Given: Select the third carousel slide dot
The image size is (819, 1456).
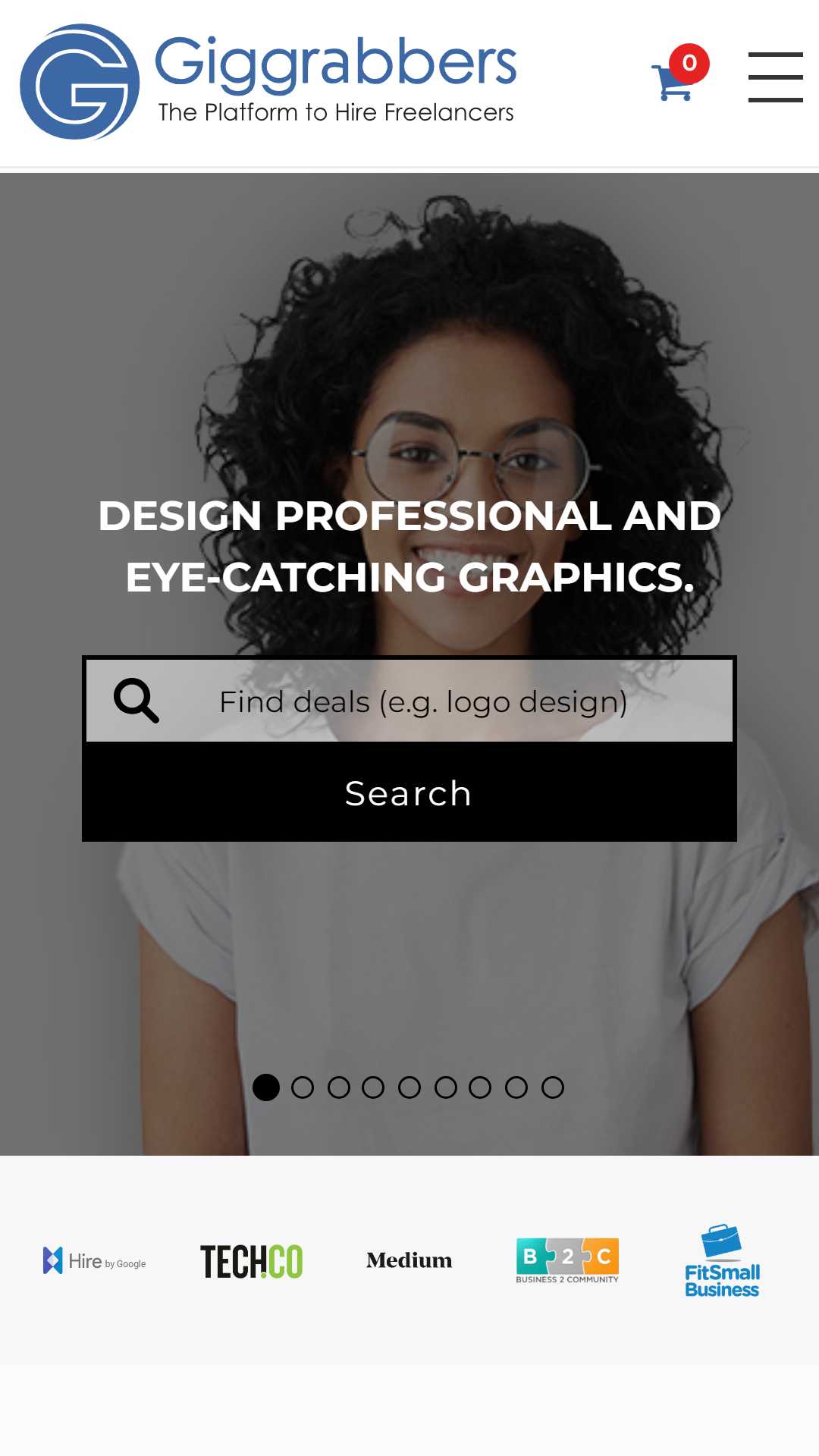Looking at the screenshot, I should 339,1087.
